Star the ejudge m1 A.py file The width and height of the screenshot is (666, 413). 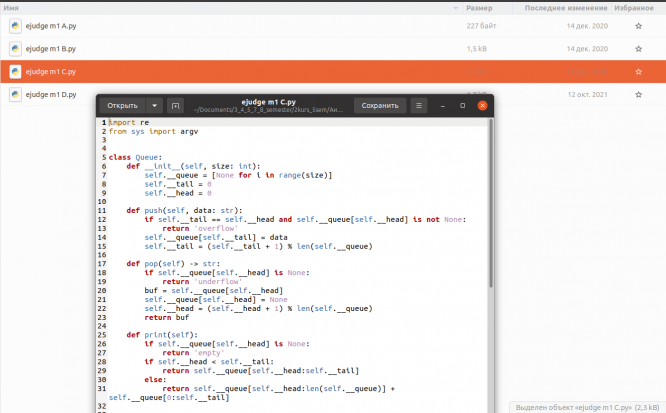click(639, 26)
